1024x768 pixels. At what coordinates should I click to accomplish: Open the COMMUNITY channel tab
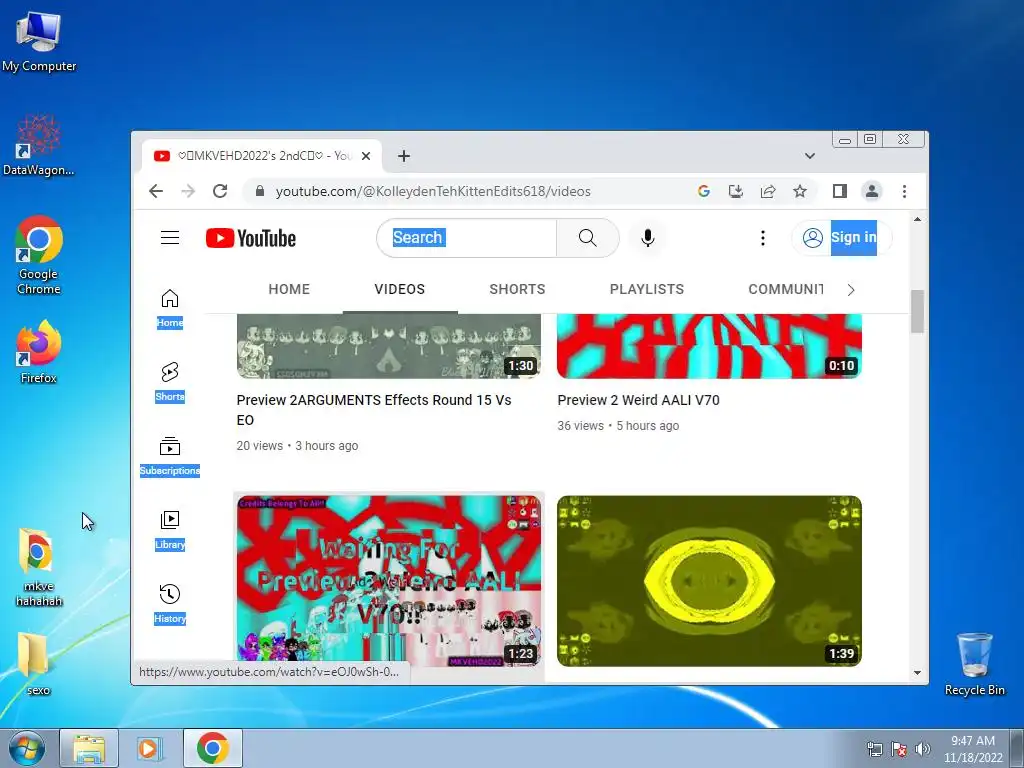pos(786,289)
